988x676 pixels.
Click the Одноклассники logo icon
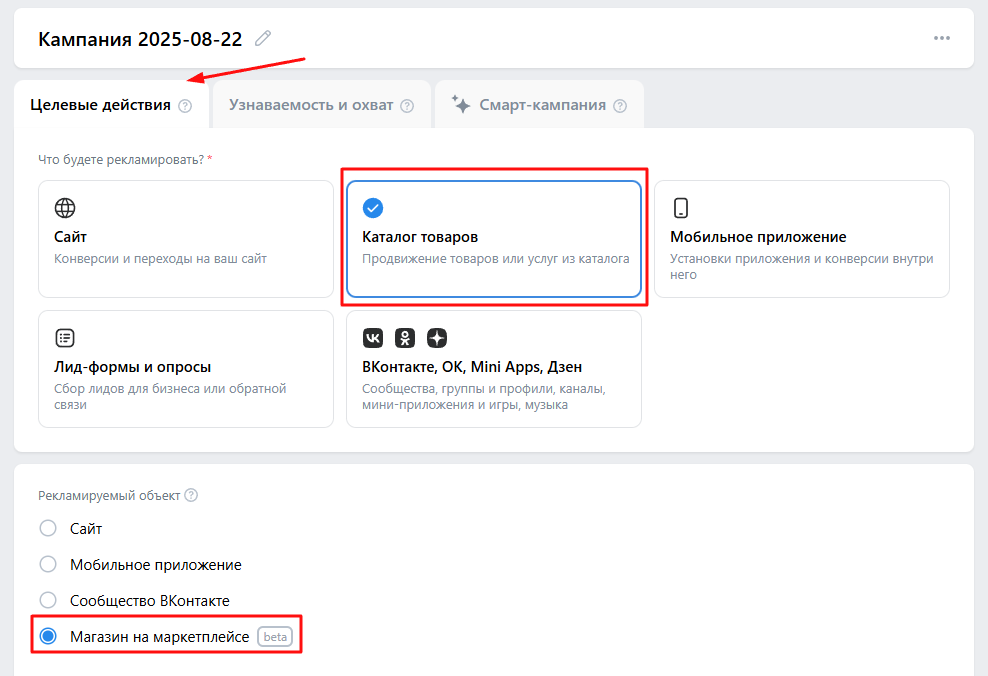405,338
